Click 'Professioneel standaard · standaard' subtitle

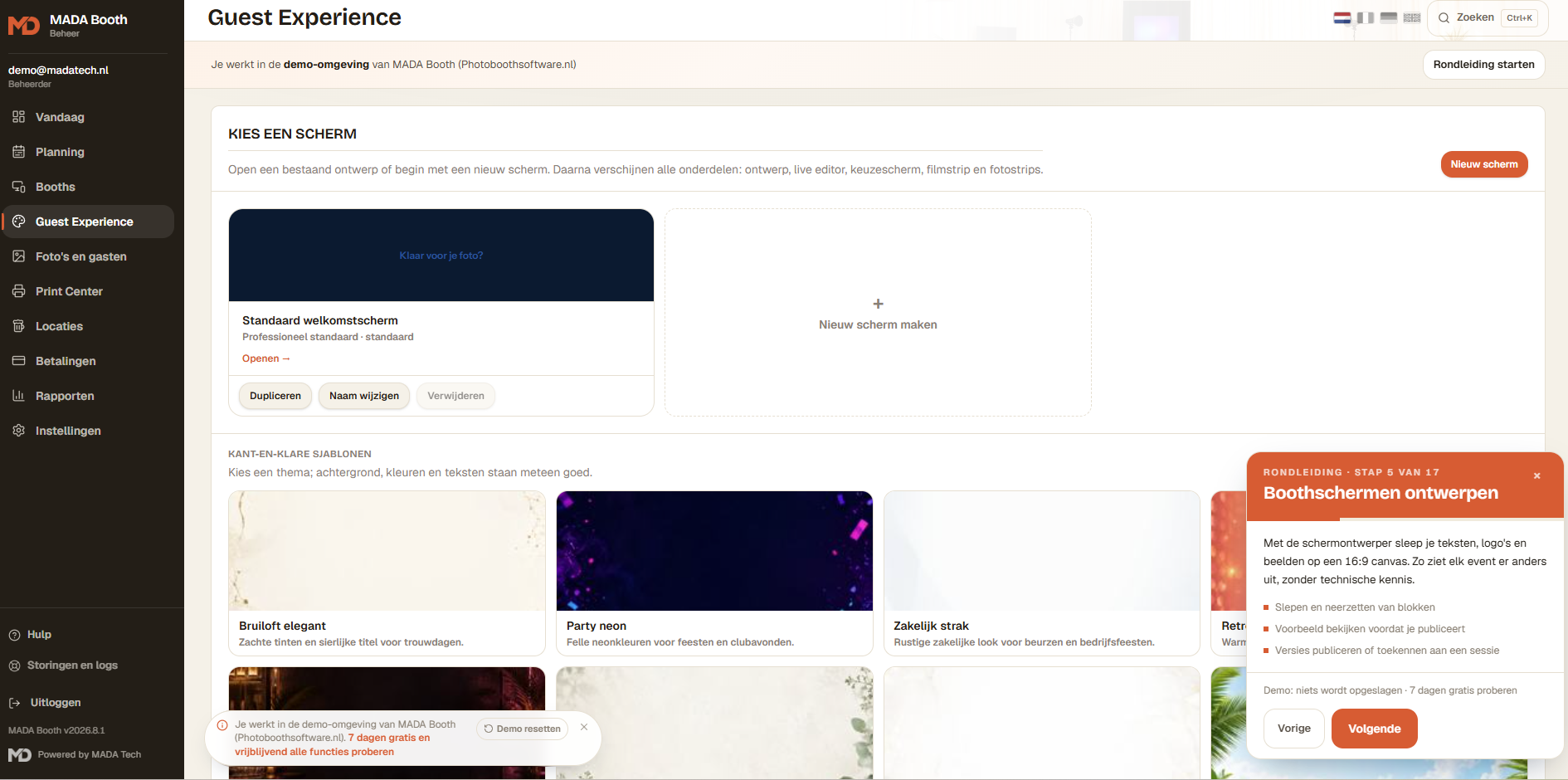328,337
